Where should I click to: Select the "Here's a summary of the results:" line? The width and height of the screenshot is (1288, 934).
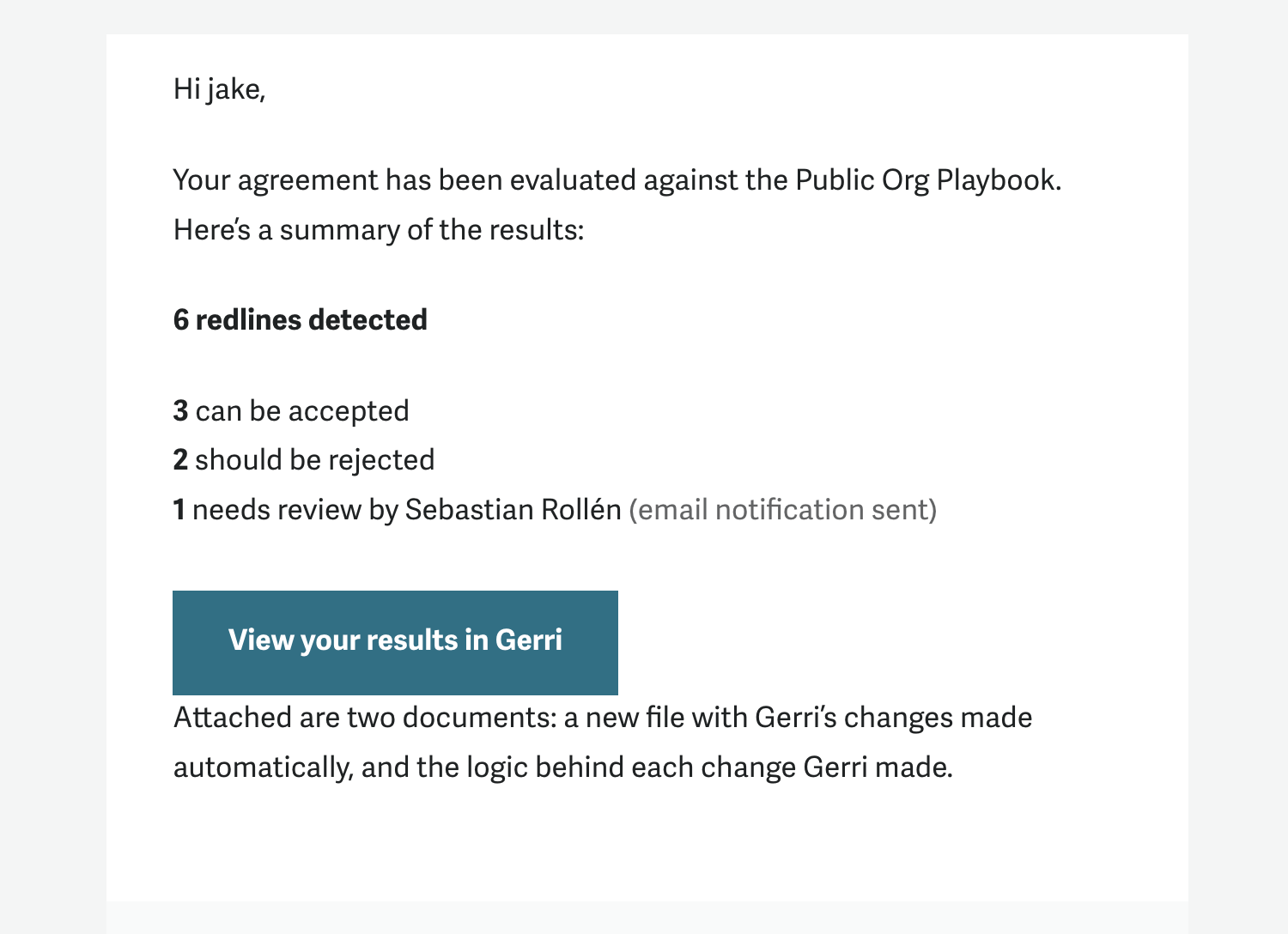(x=379, y=230)
